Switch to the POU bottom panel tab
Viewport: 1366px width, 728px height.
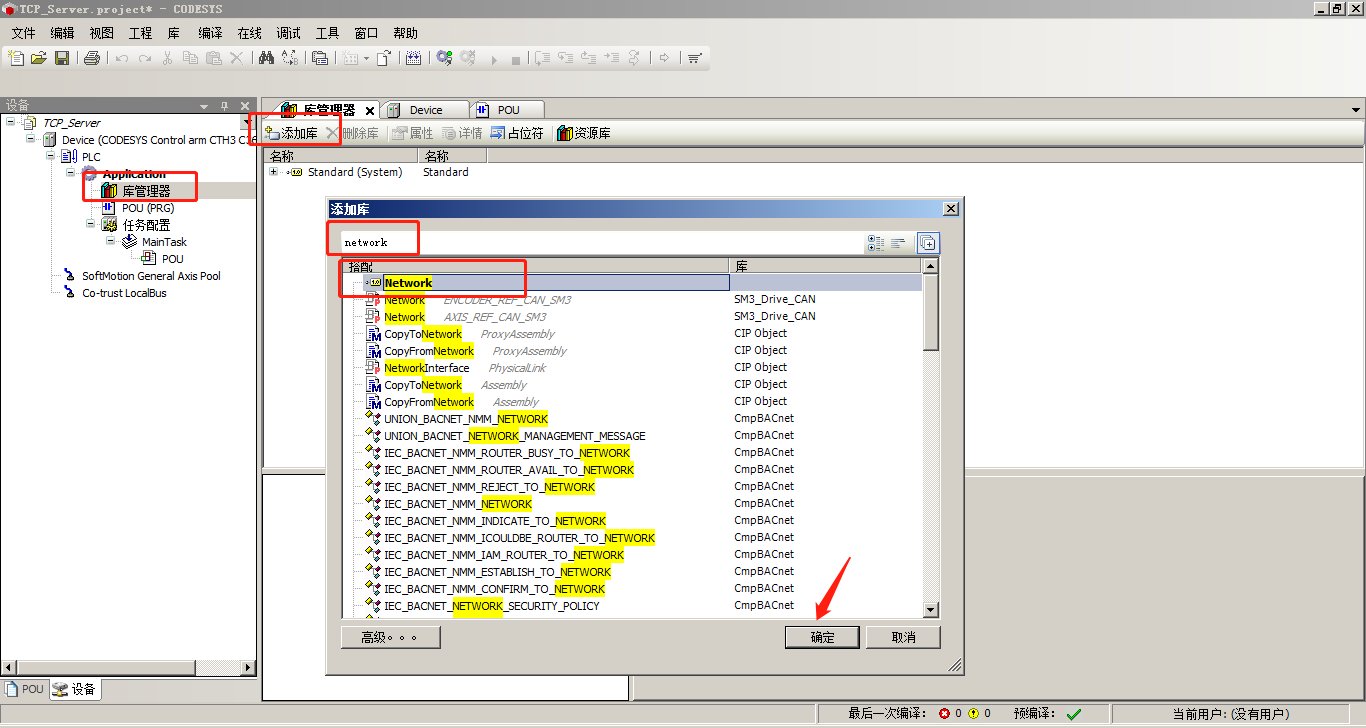coord(24,689)
